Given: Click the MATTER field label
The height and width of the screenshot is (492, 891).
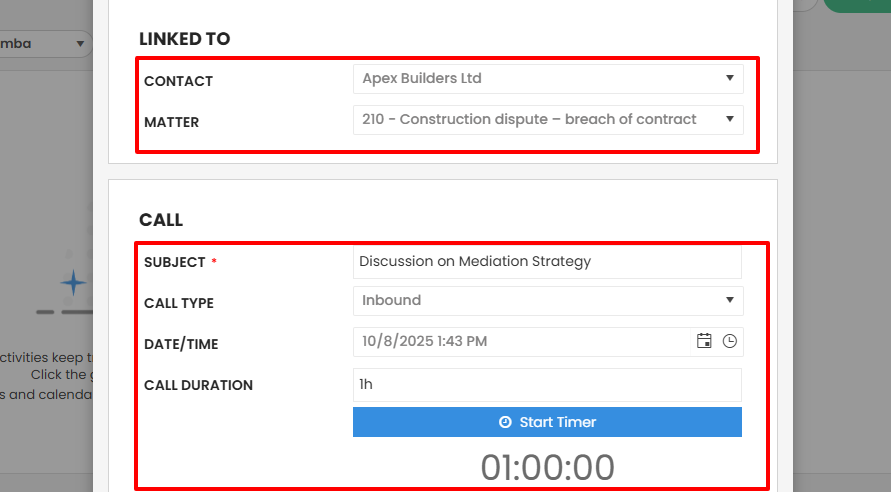Looking at the screenshot, I should (171, 122).
